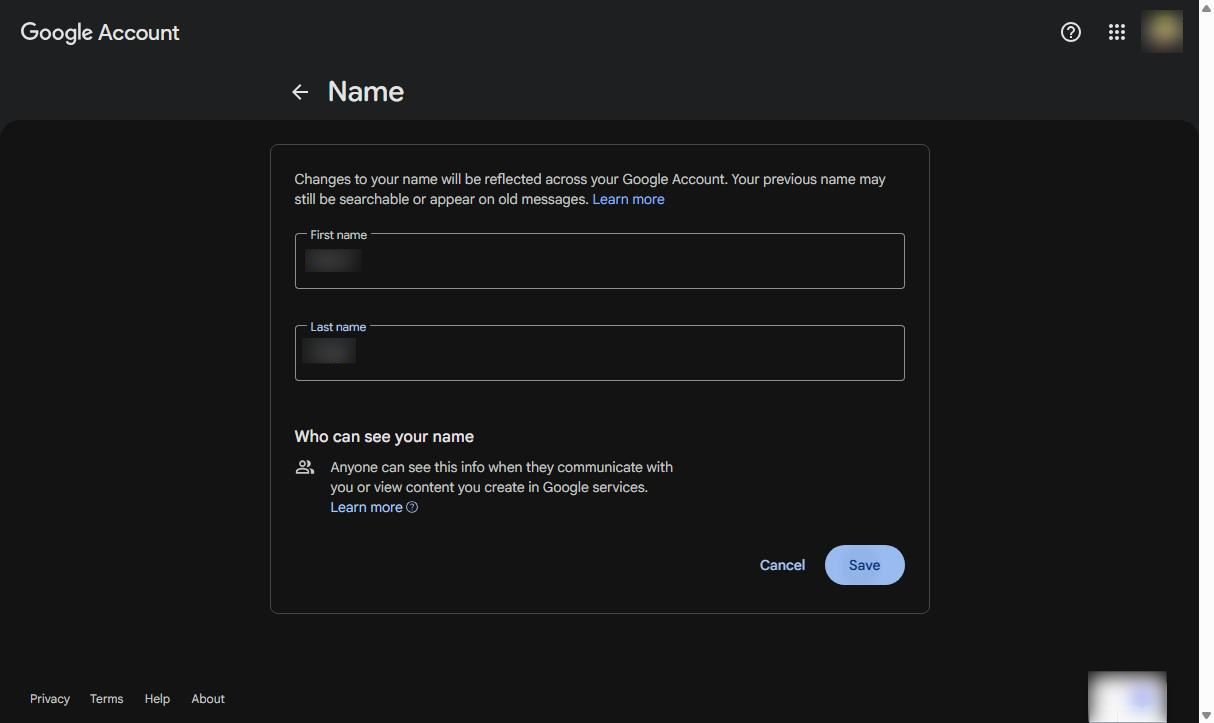
Task: Open the About footer link
Action: pos(208,699)
